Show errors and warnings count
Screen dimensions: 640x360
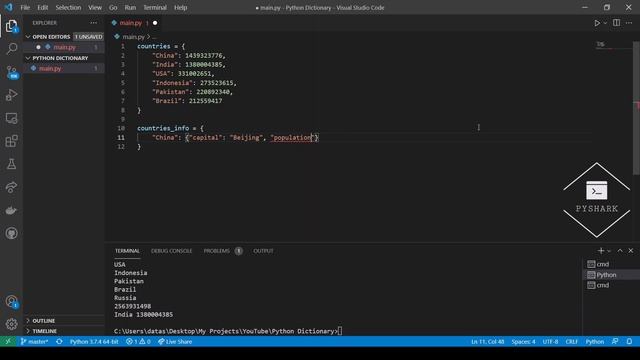click(138, 342)
